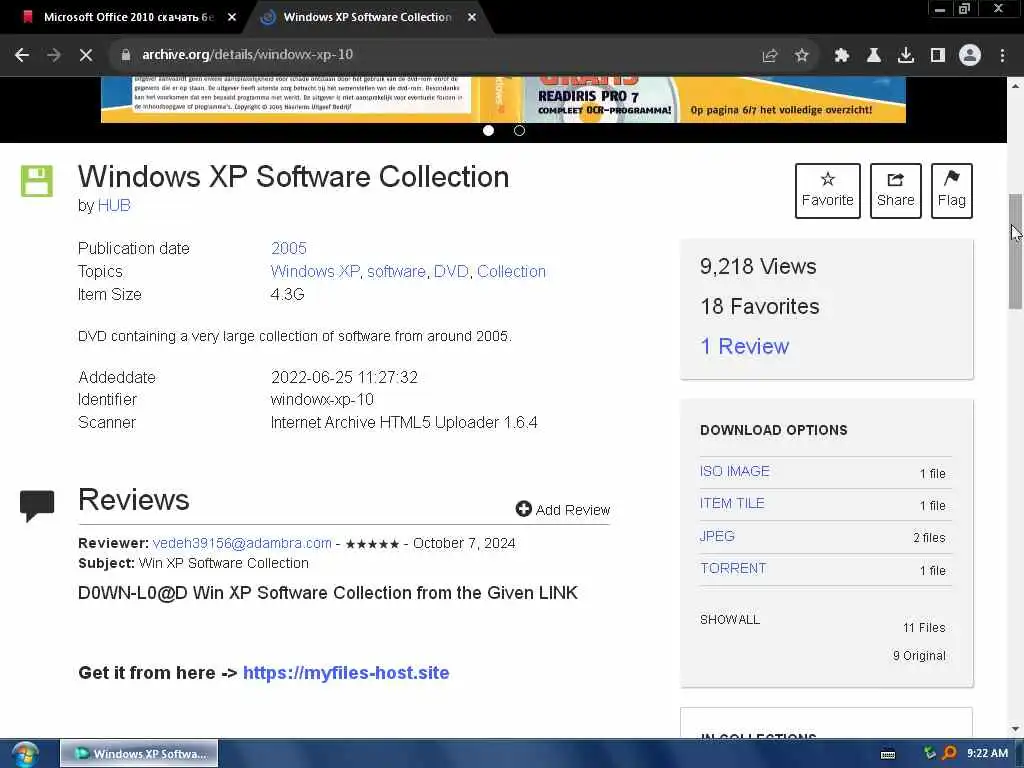The height and width of the screenshot is (768, 1024).
Task: Click the browser forward arrow
Action: pyautogui.click(x=54, y=55)
